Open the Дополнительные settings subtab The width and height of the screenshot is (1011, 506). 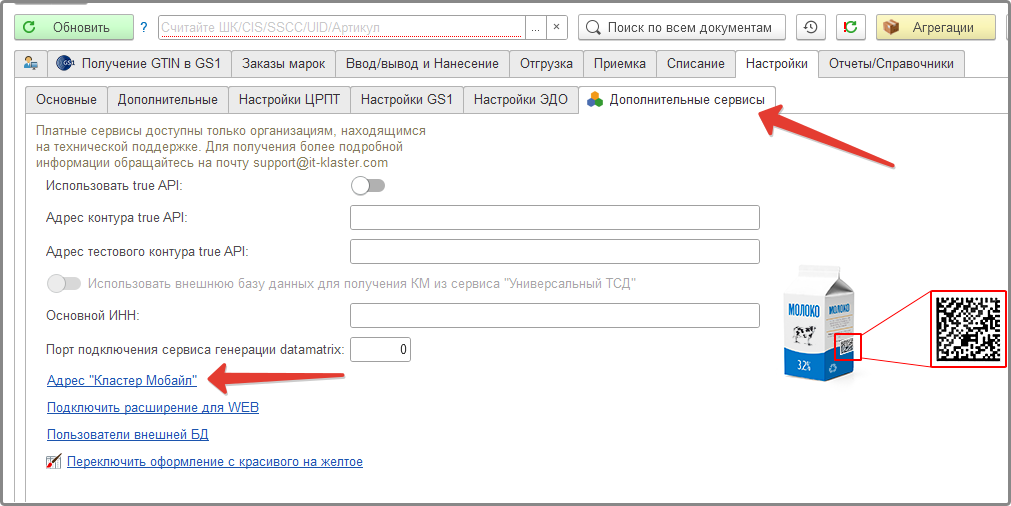[x=168, y=100]
